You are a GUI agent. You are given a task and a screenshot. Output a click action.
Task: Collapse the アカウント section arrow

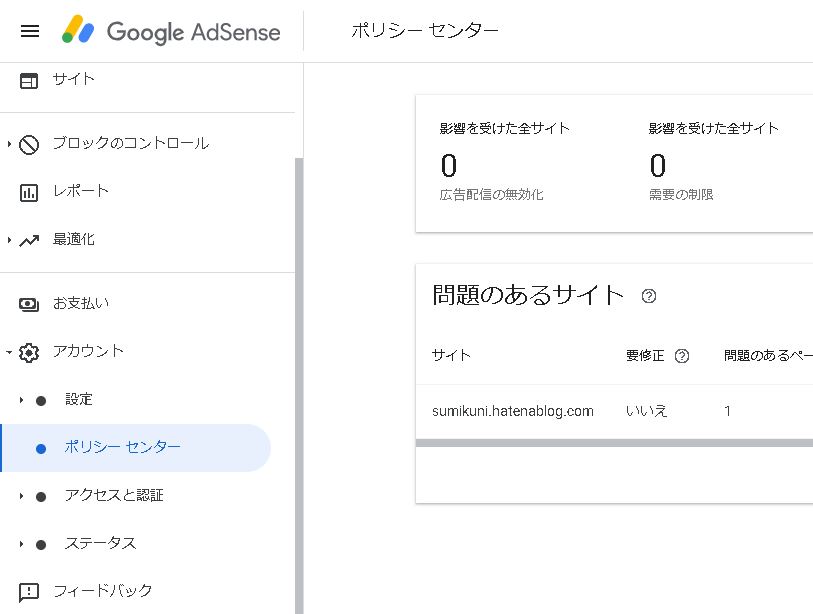(x=9, y=352)
